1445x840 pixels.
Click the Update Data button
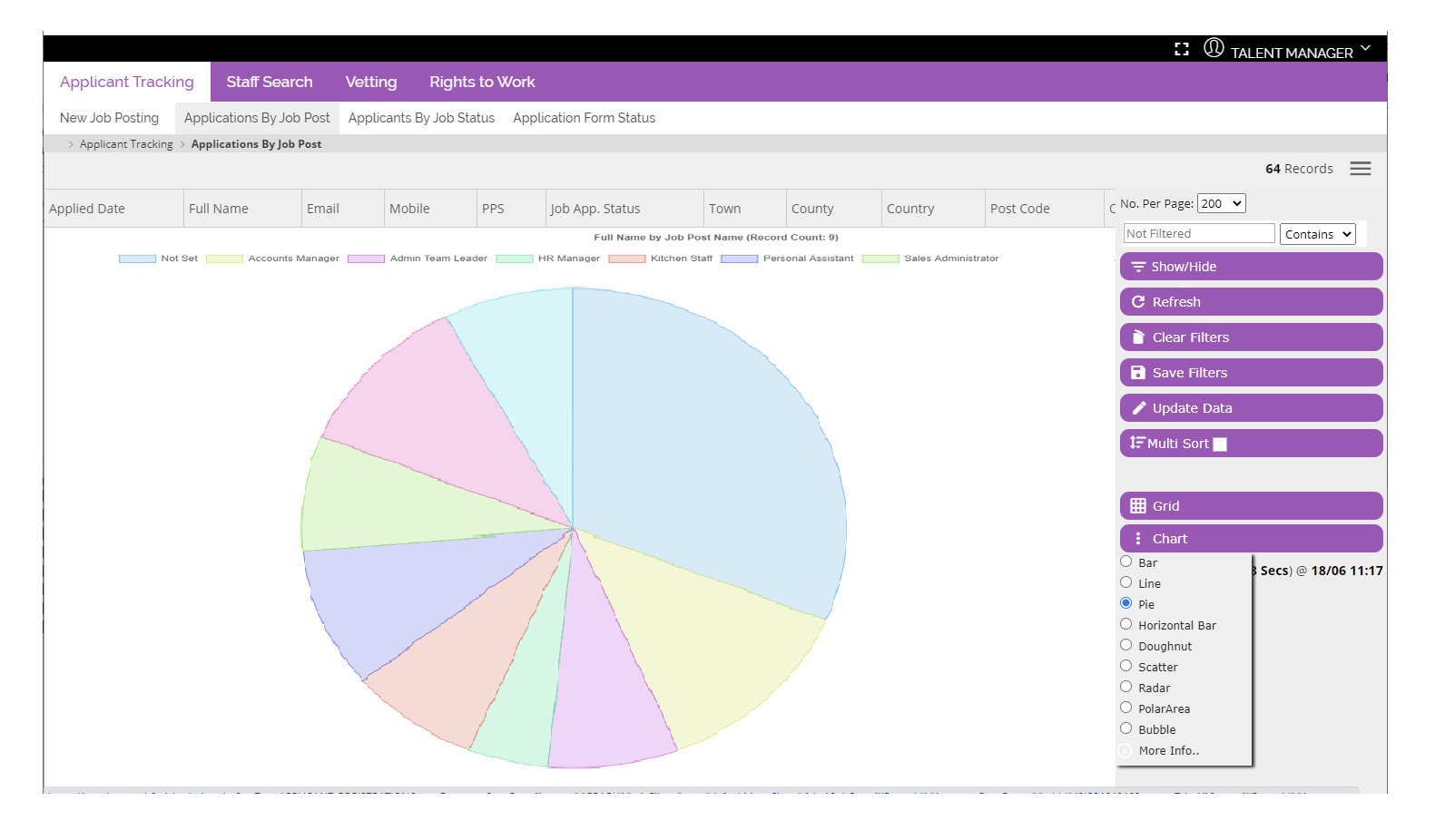1252,408
